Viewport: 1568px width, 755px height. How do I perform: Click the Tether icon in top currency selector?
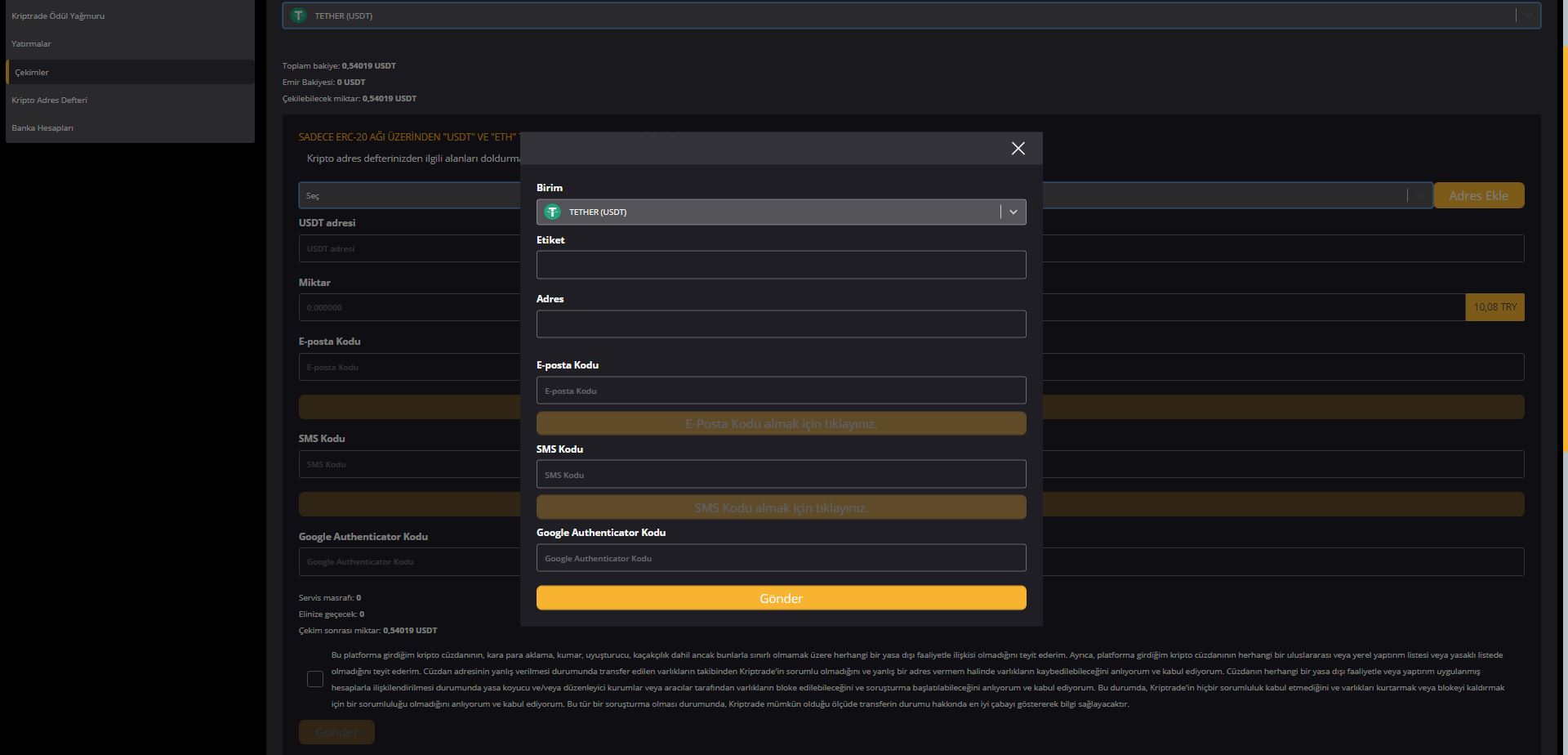(299, 16)
